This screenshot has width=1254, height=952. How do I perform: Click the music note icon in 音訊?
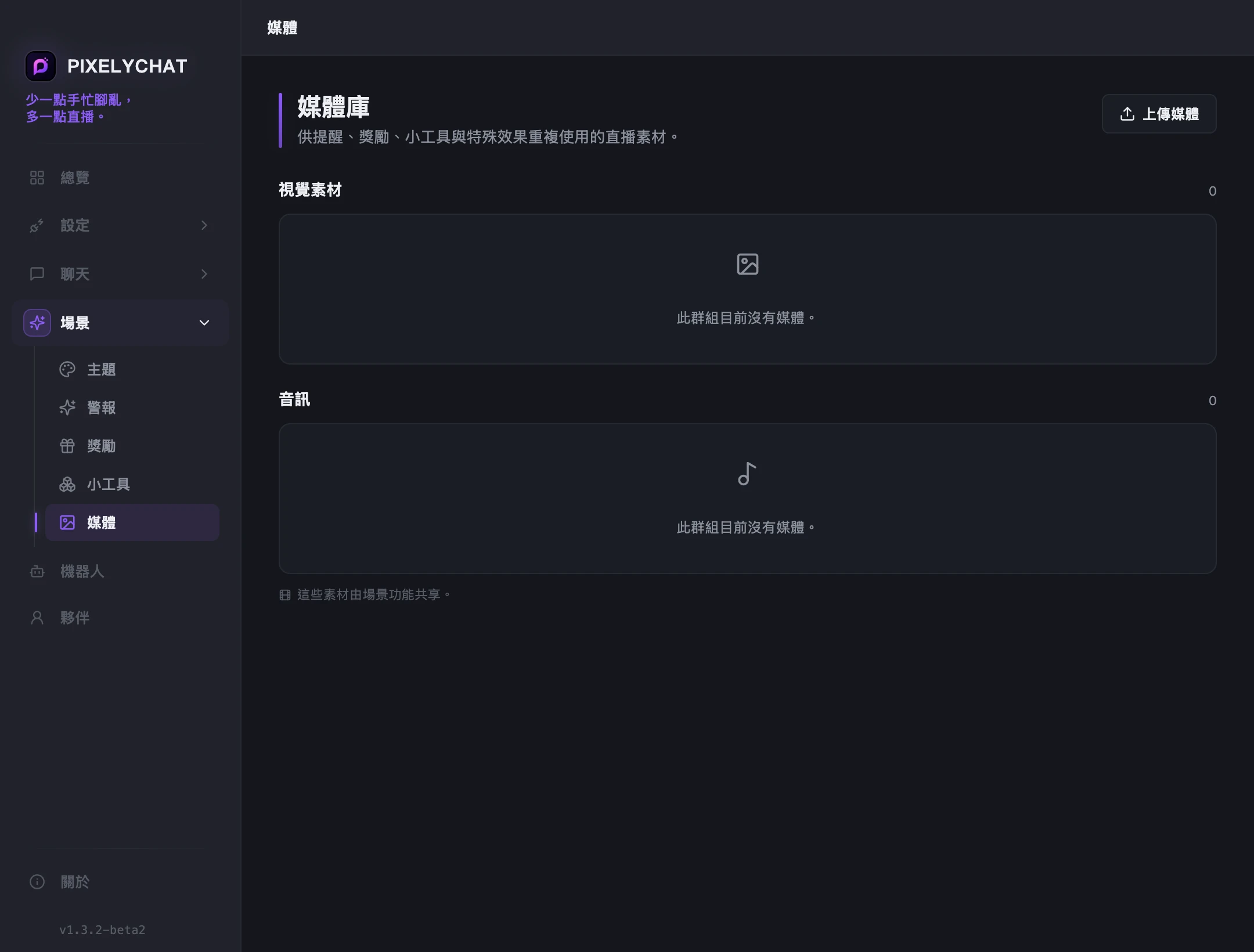[x=748, y=474]
